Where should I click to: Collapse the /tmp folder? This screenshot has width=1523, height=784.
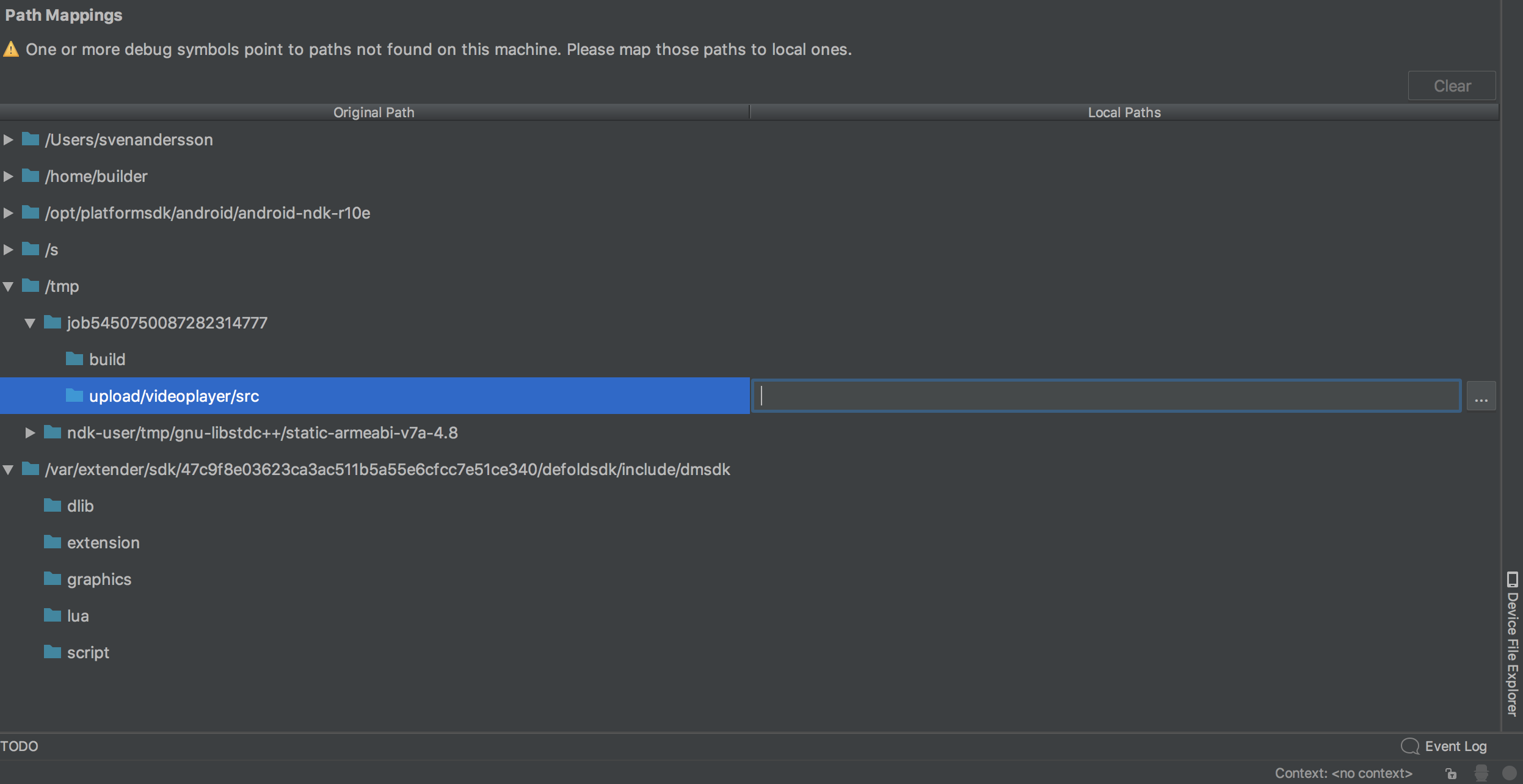pos(9,286)
